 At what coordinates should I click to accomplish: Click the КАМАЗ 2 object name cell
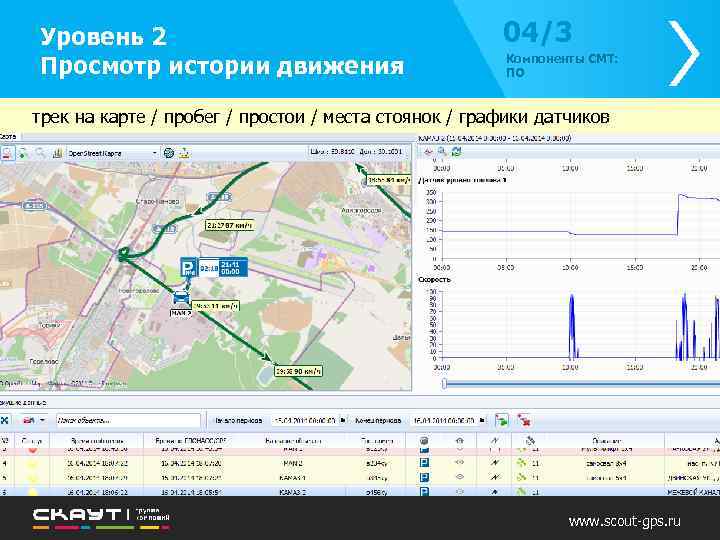(x=292, y=492)
